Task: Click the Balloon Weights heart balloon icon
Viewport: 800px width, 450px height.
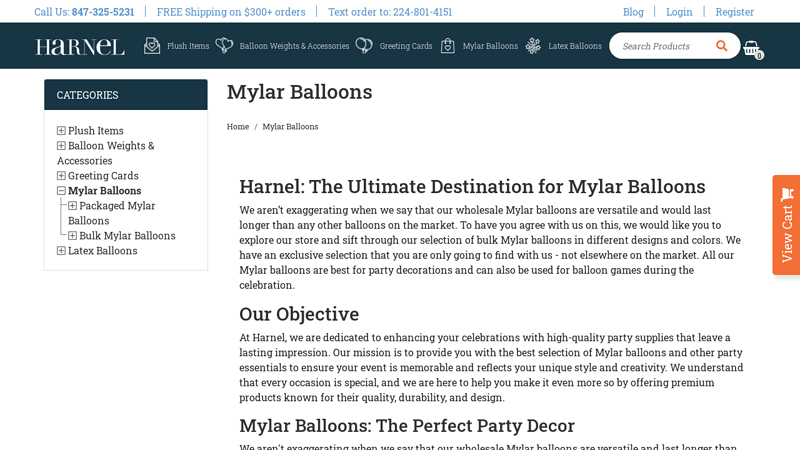Action: click(x=224, y=46)
